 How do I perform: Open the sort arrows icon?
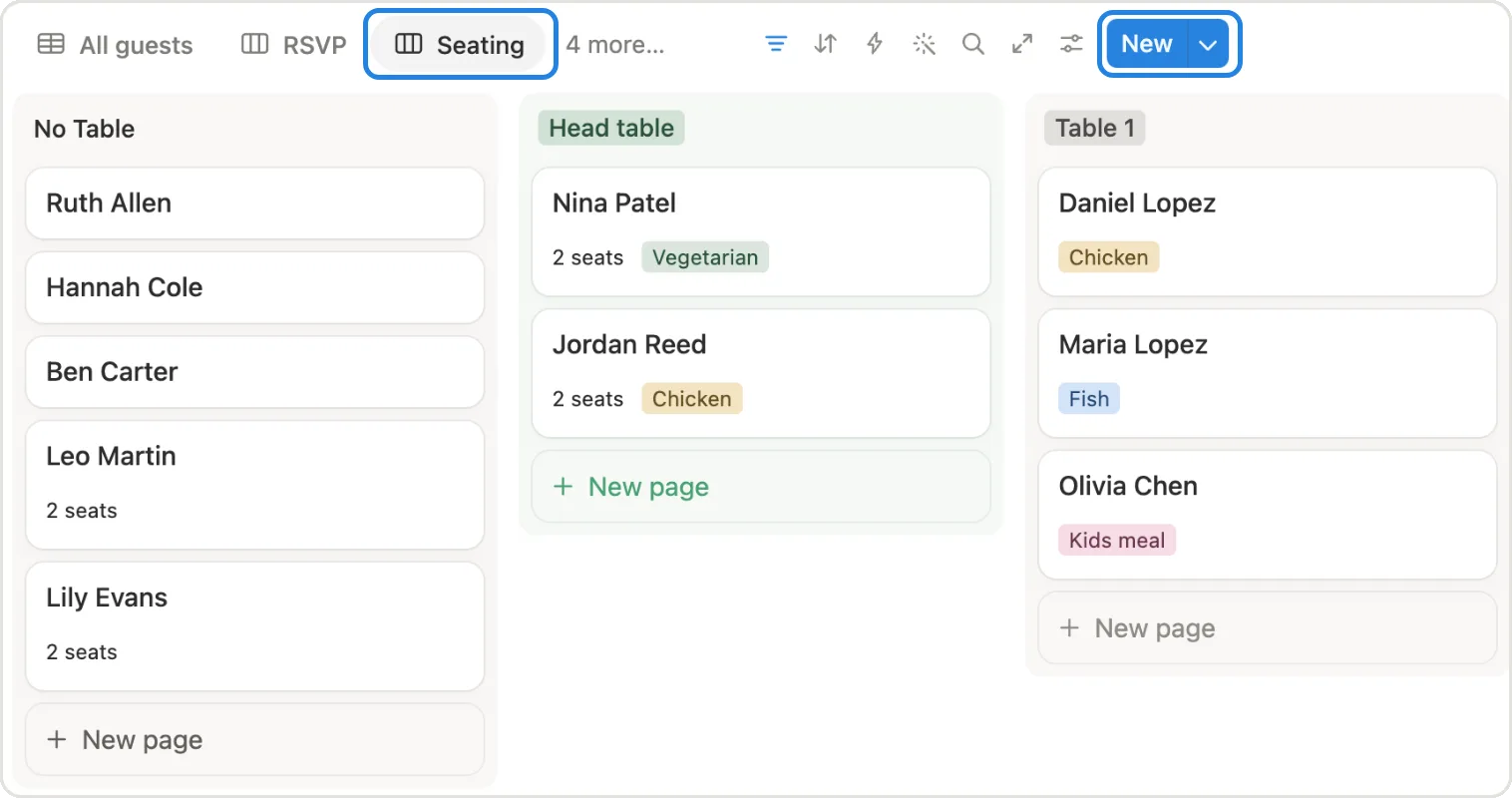(x=825, y=44)
